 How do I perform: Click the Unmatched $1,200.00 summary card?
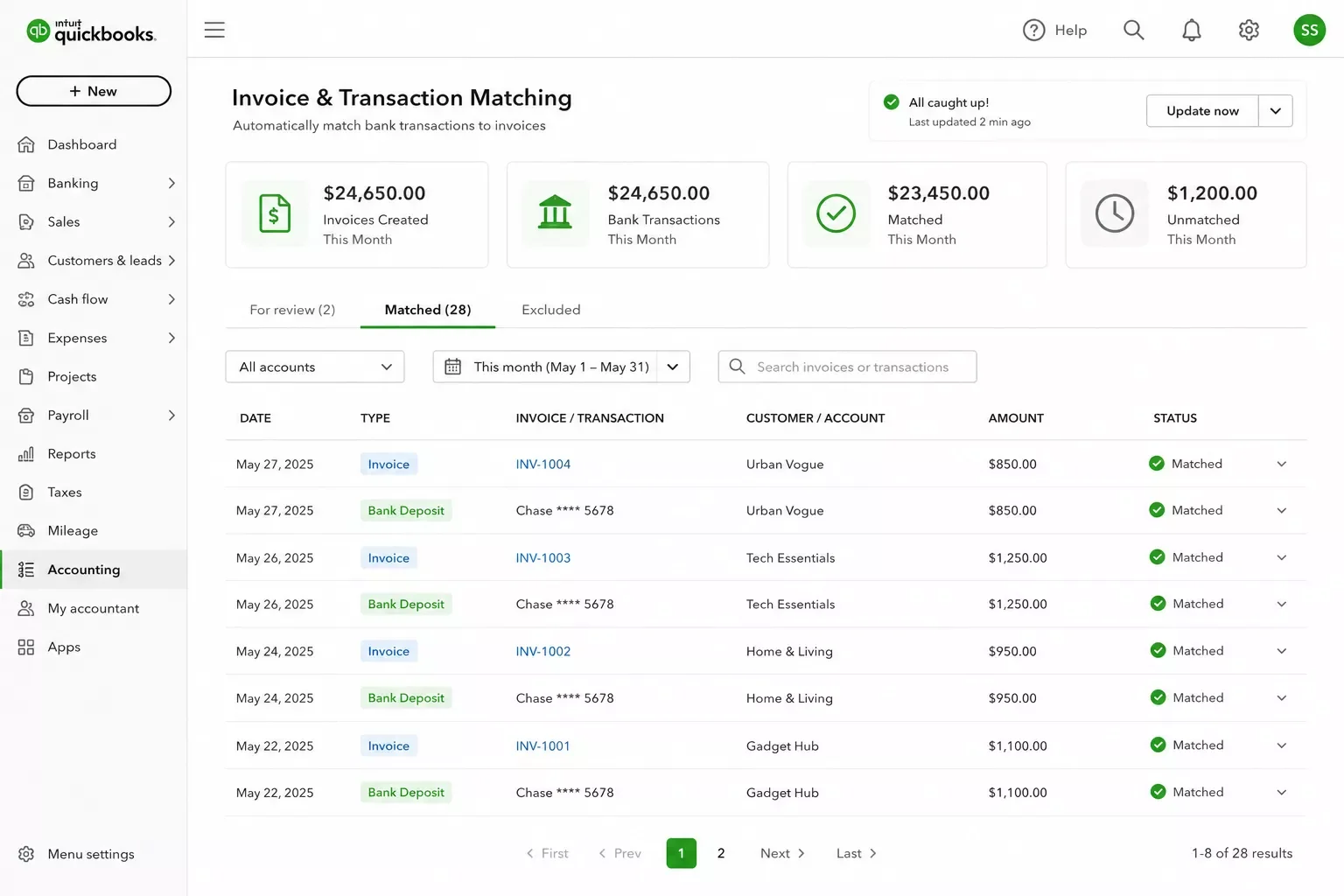click(x=1186, y=214)
